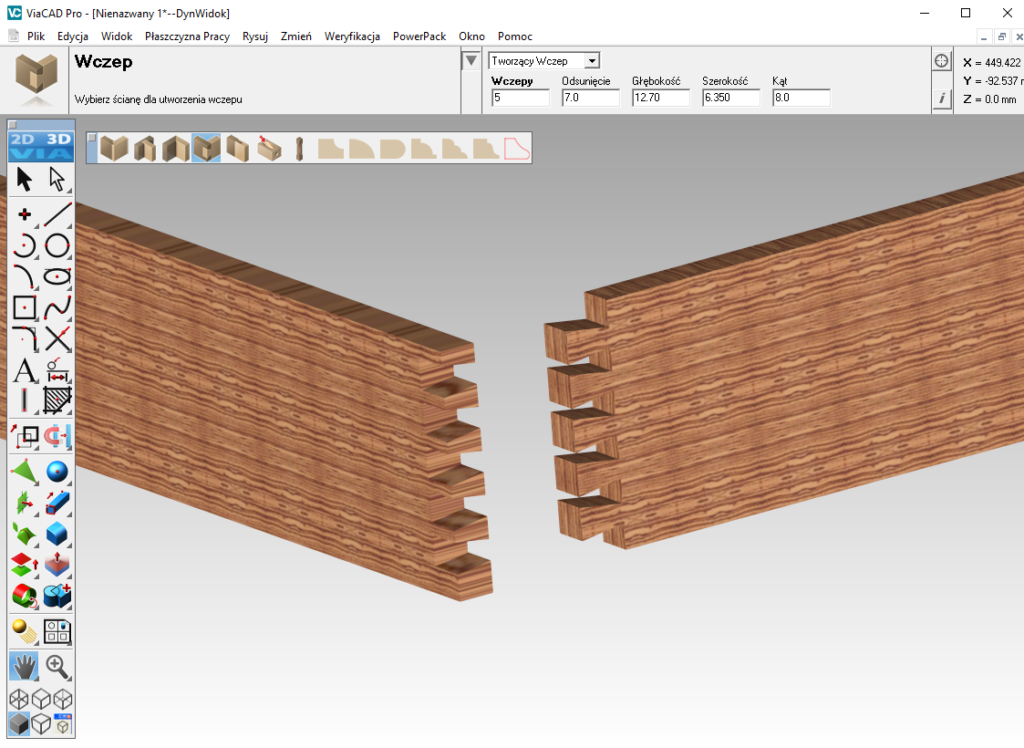Select the blue extrude solid tool
Viewport: 1024px width, 748px height.
(57, 503)
